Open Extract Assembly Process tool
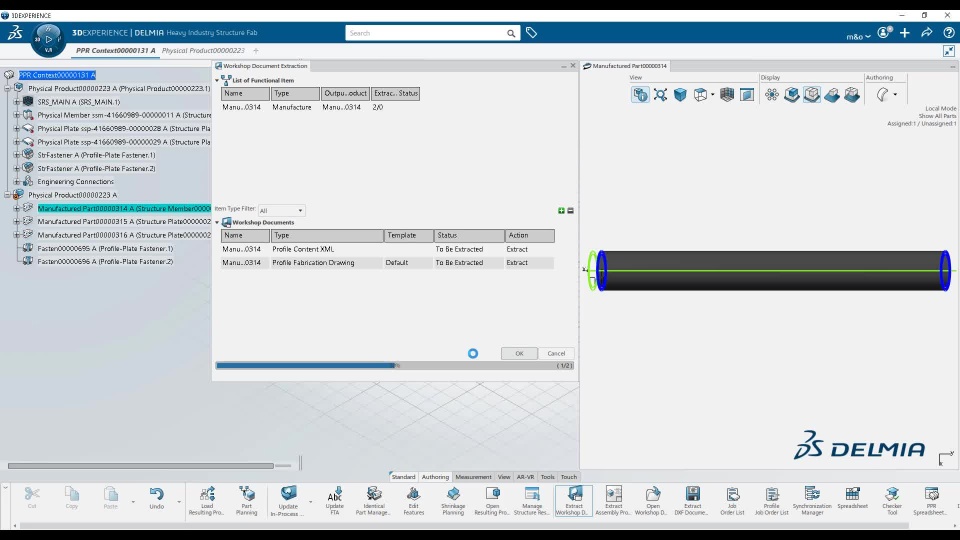 613,500
